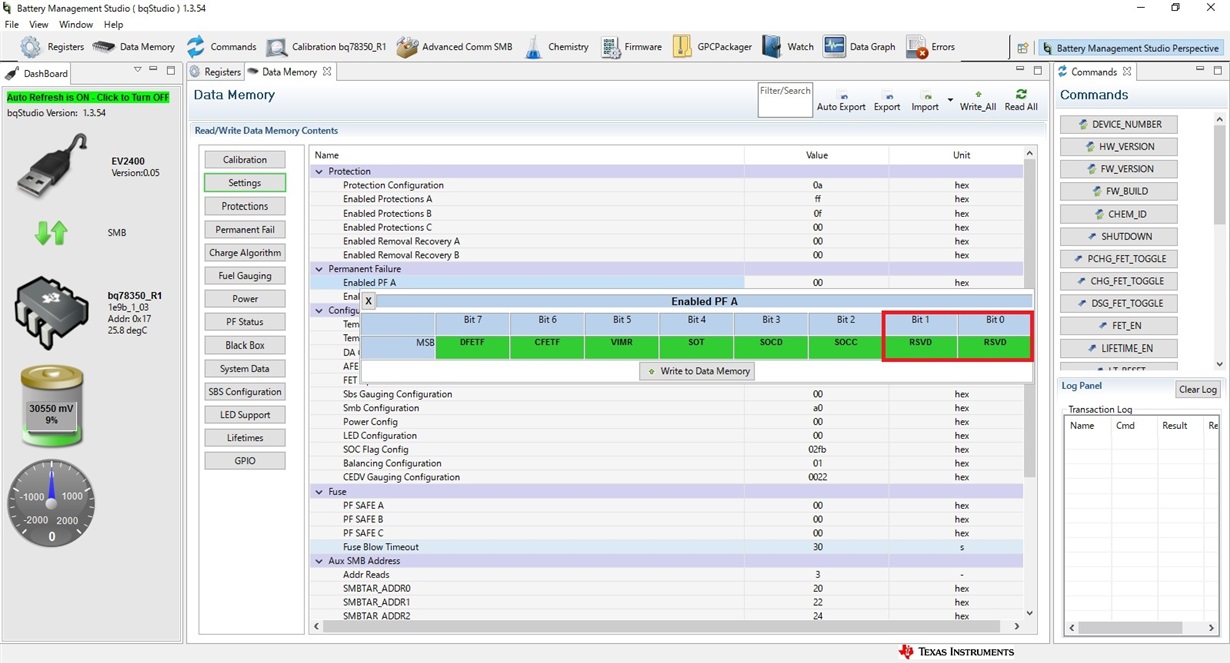Click the SMB green communication arrows
Screen dimensions: 1230x663
pyautogui.click(x=51, y=233)
